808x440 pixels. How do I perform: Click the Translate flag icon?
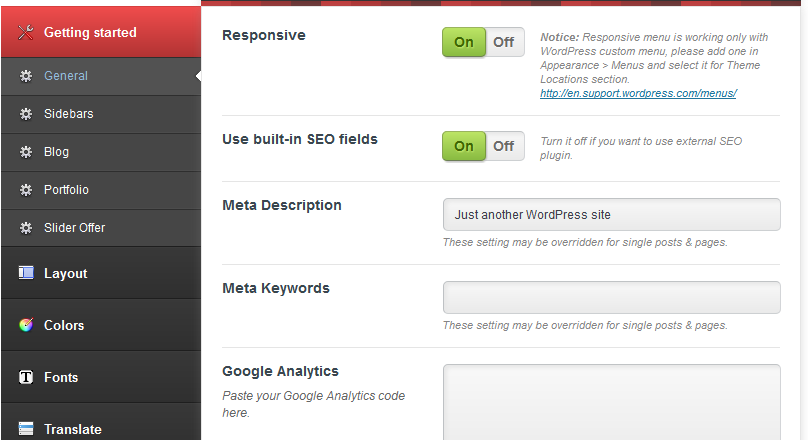click(x=26, y=429)
